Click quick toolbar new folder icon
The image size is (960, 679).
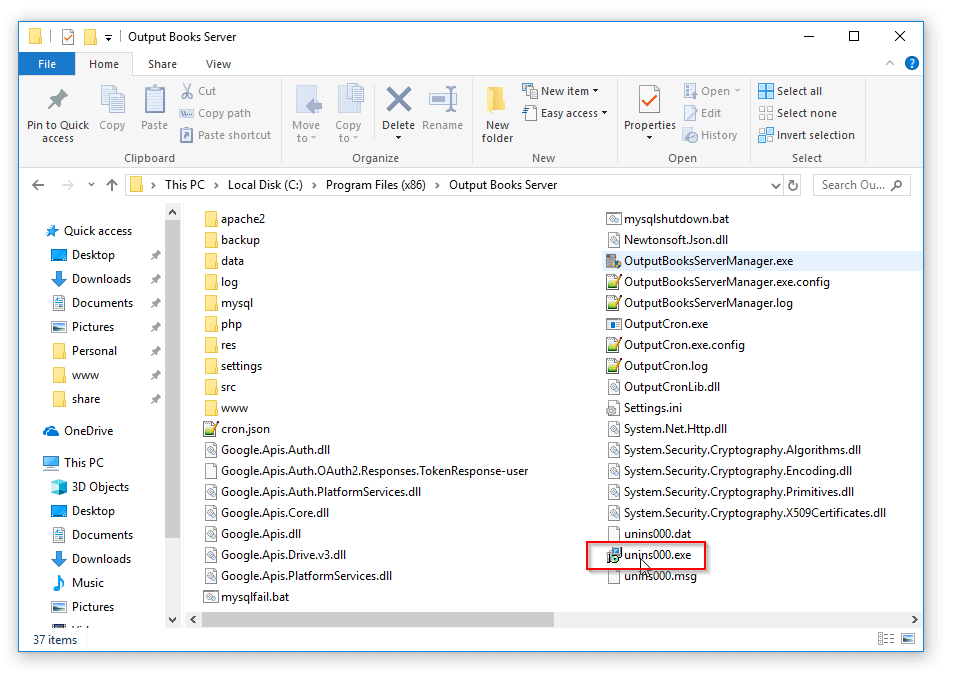click(x=90, y=37)
